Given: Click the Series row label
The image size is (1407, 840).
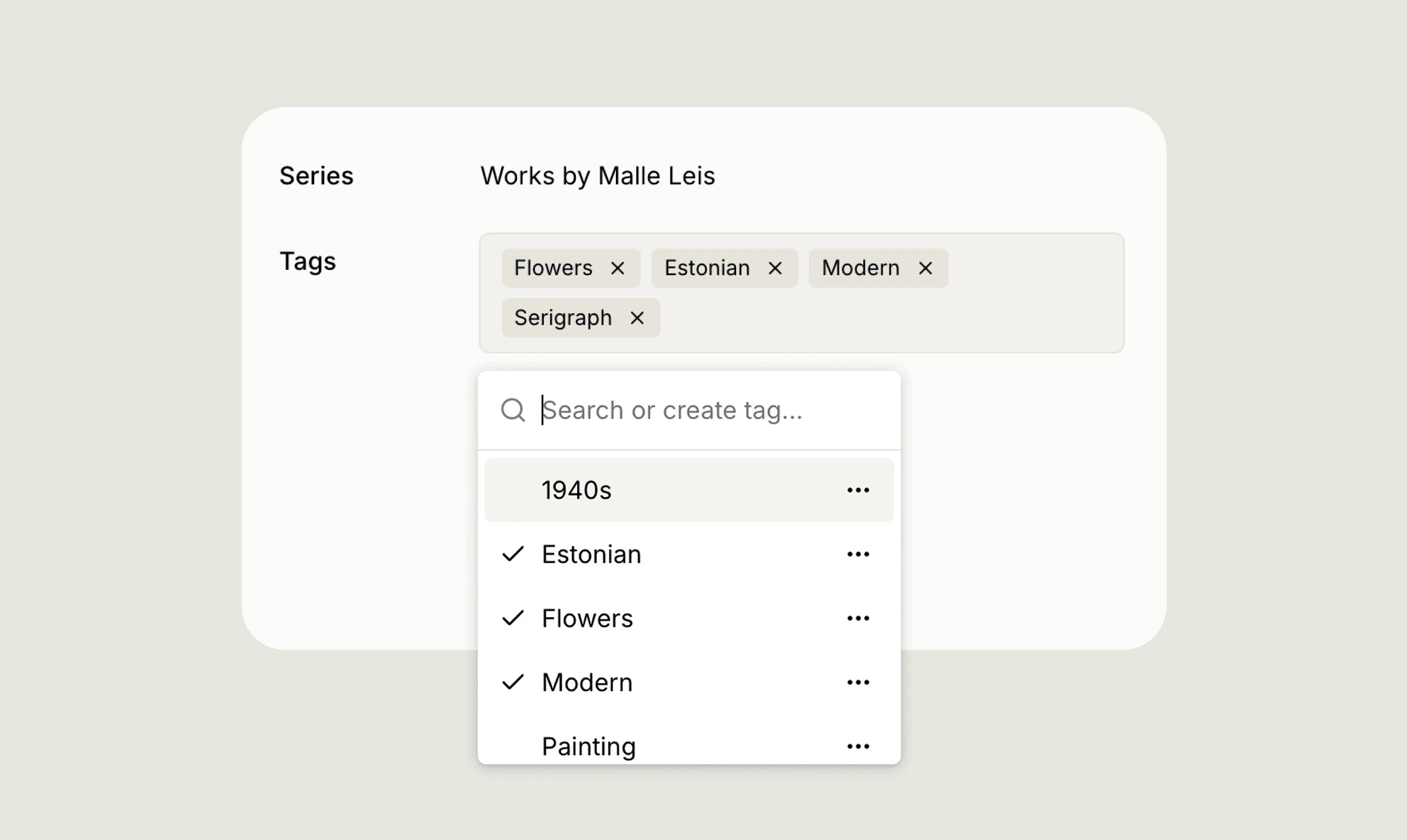Looking at the screenshot, I should [x=316, y=175].
